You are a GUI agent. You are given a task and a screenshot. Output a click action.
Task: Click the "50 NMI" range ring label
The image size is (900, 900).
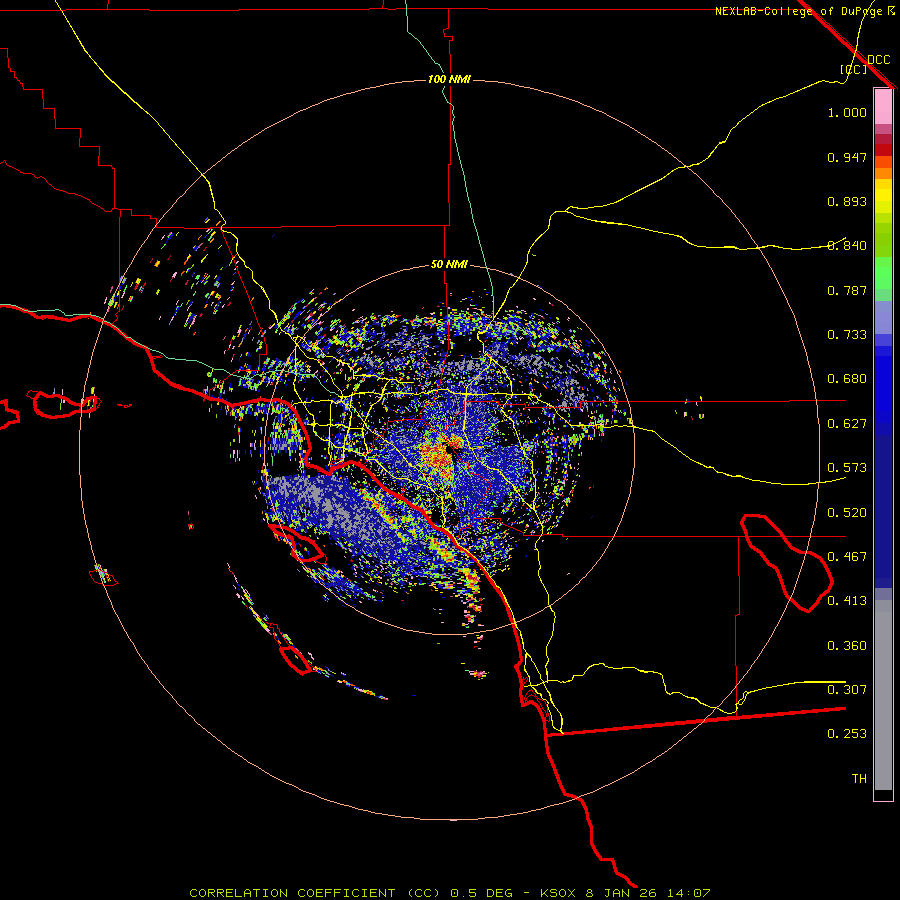pyautogui.click(x=449, y=264)
